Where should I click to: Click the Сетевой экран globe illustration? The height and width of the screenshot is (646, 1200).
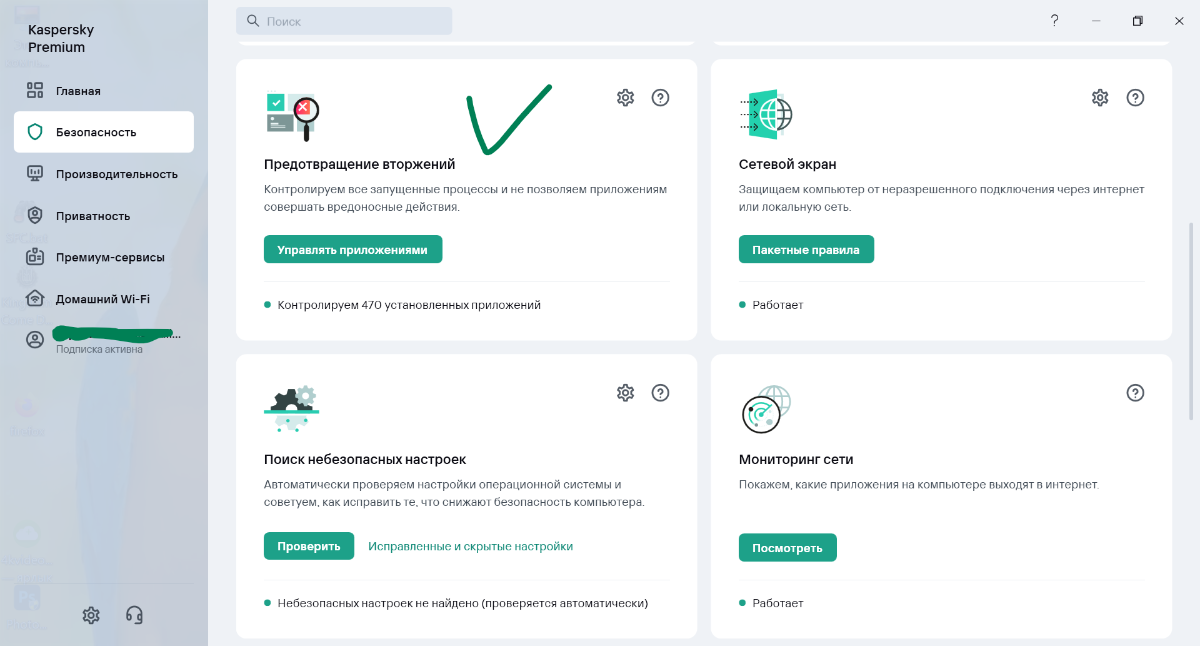[766, 113]
